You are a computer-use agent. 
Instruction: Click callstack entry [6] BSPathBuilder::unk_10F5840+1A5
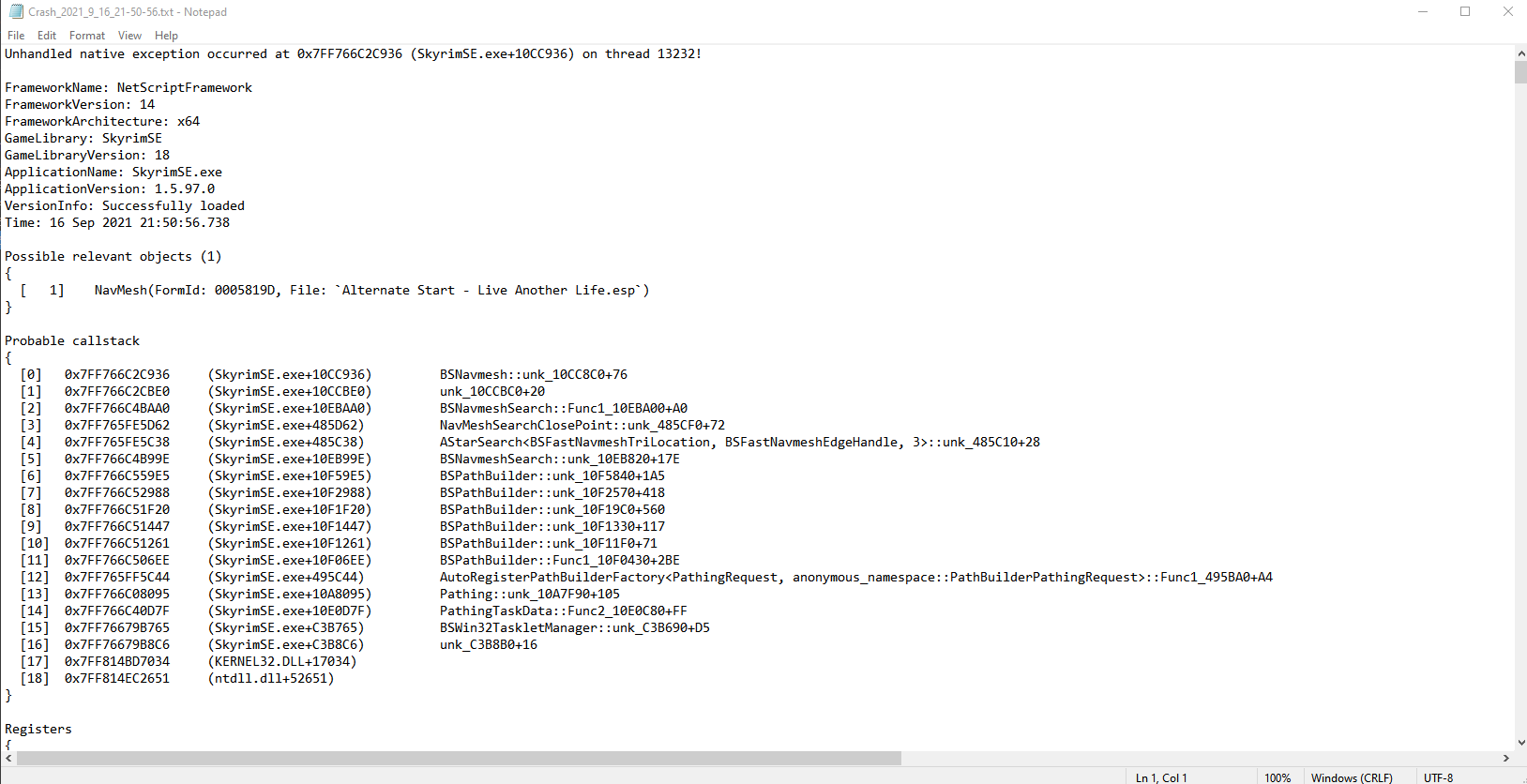[x=342, y=475]
